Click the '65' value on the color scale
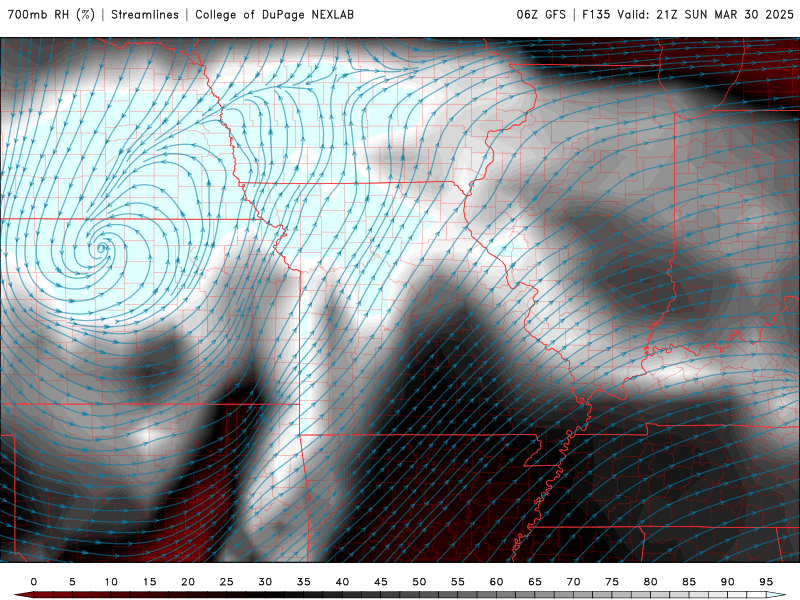The image size is (800, 600). click(535, 582)
